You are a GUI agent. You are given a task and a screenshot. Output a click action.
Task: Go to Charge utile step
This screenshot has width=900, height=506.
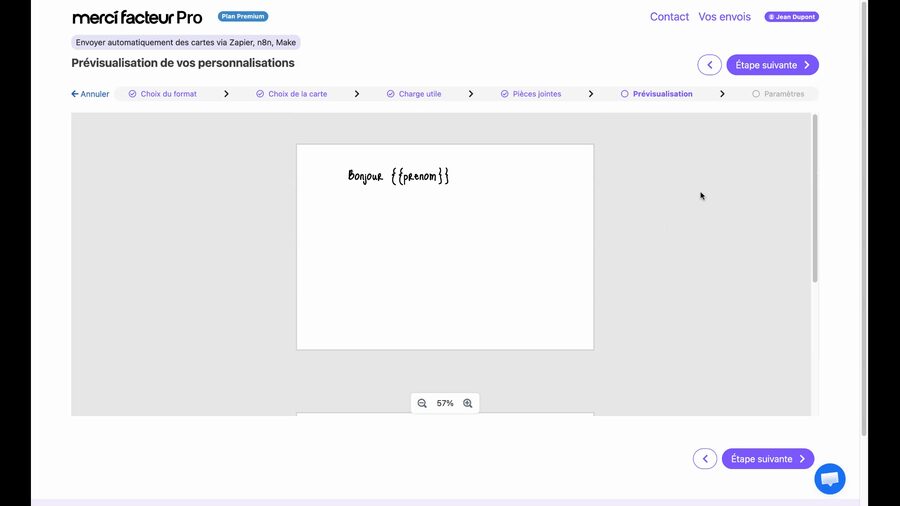(x=414, y=94)
